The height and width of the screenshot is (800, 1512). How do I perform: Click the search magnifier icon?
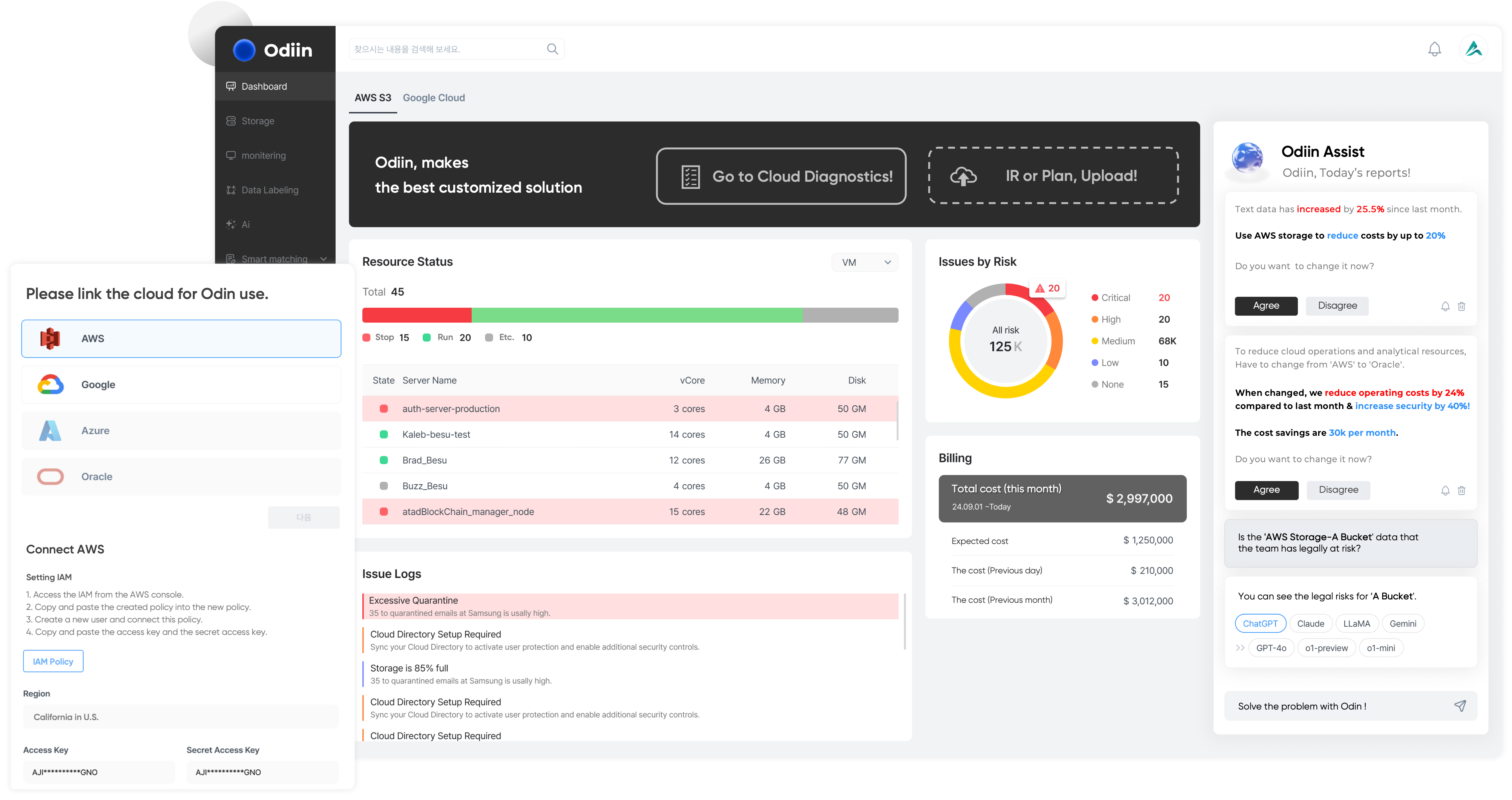click(x=552, y=49)
